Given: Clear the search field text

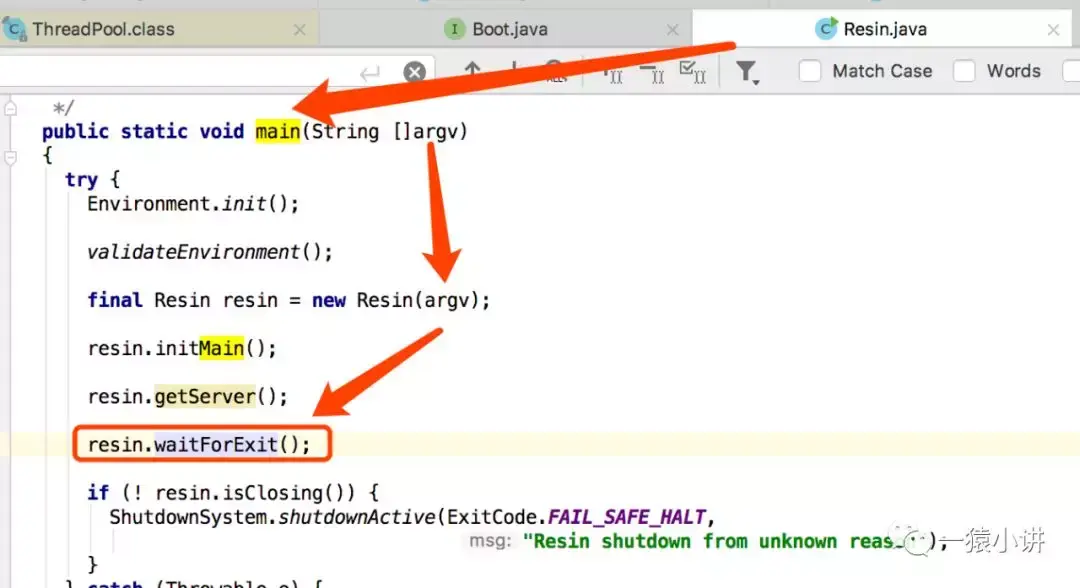Looking at the screenshot, I should [414, 72].
